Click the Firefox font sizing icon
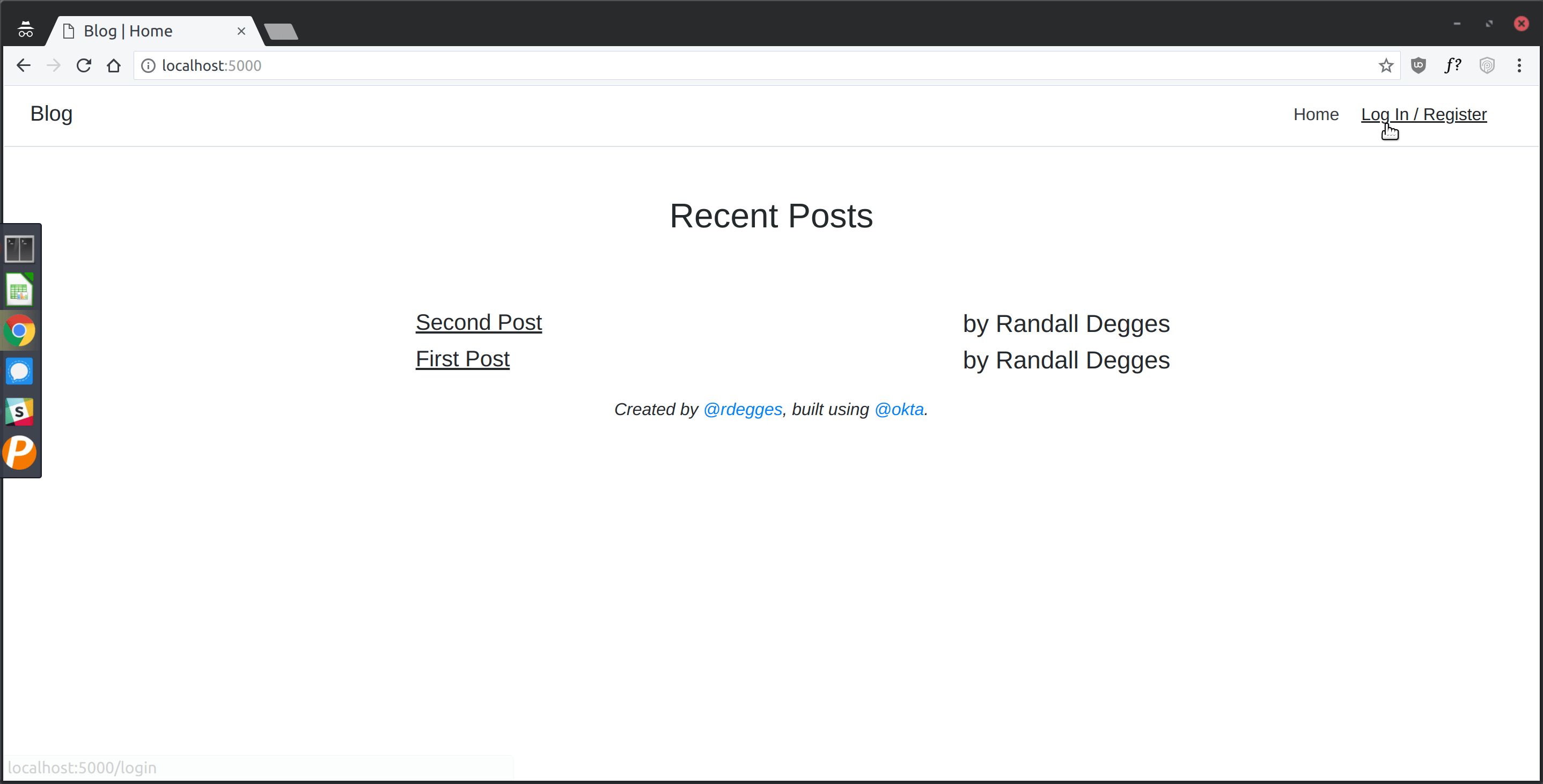 pos(1453,65)
